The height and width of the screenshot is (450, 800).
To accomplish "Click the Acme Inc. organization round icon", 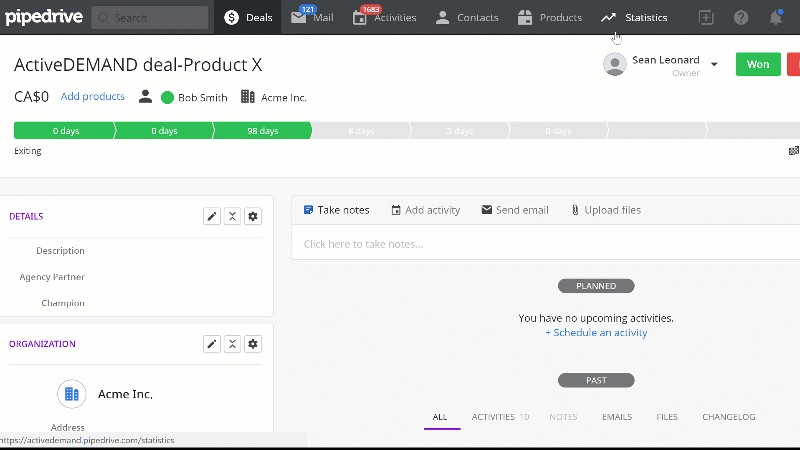I will pos(71,394).
